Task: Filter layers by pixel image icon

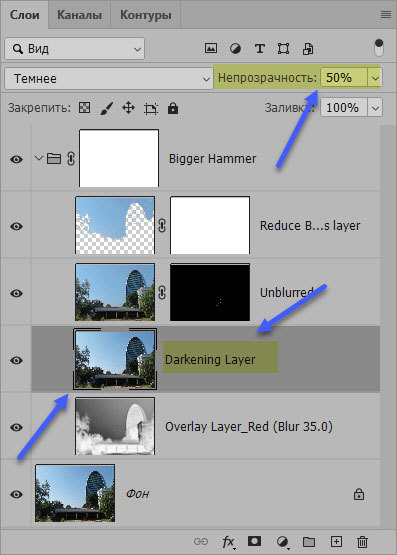Action: 211,48
